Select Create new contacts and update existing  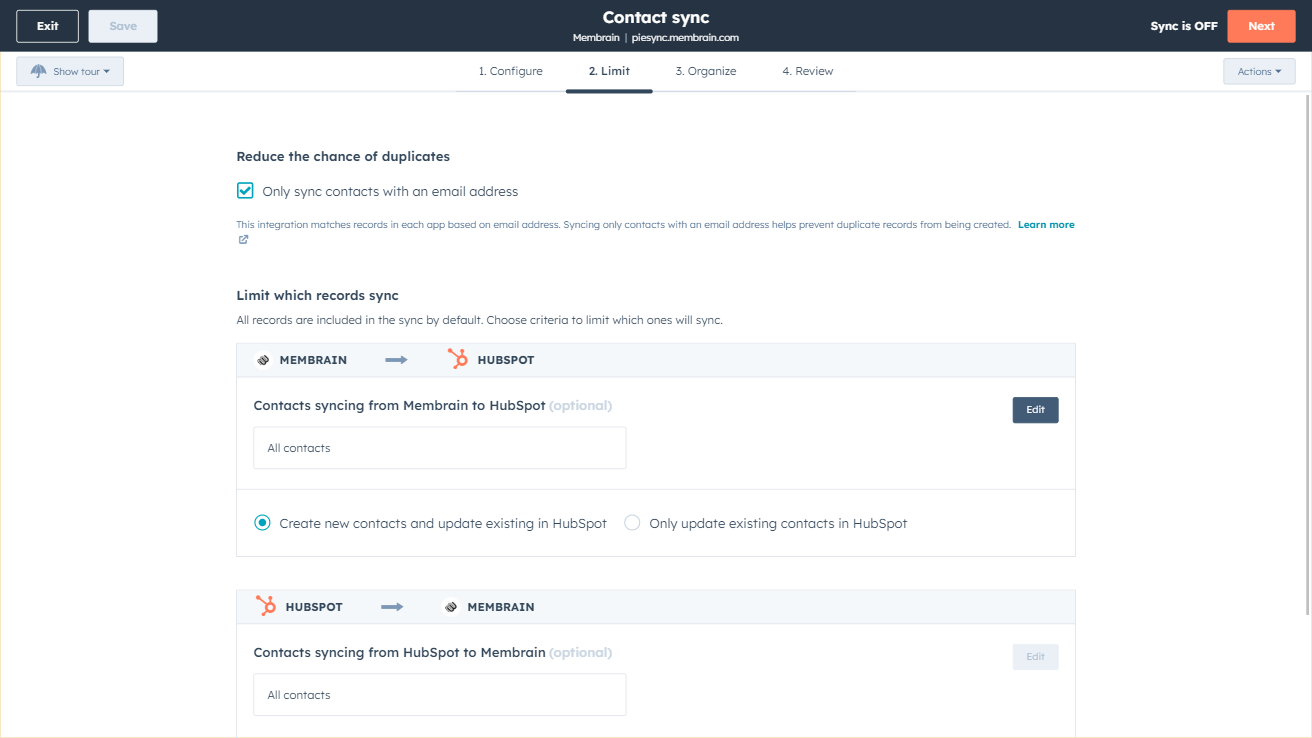[x=263, y=523]
